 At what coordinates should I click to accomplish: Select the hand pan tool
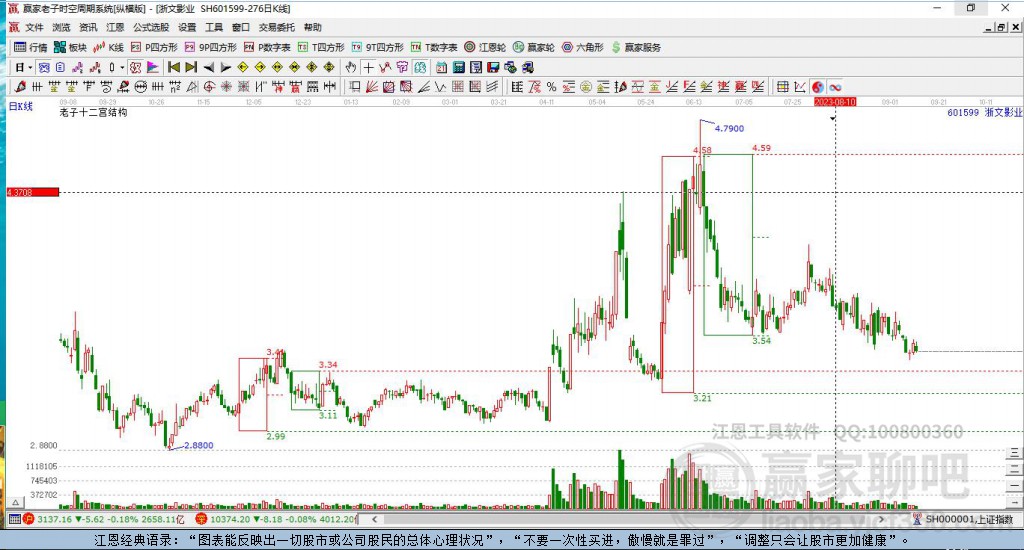click(351, 67)
